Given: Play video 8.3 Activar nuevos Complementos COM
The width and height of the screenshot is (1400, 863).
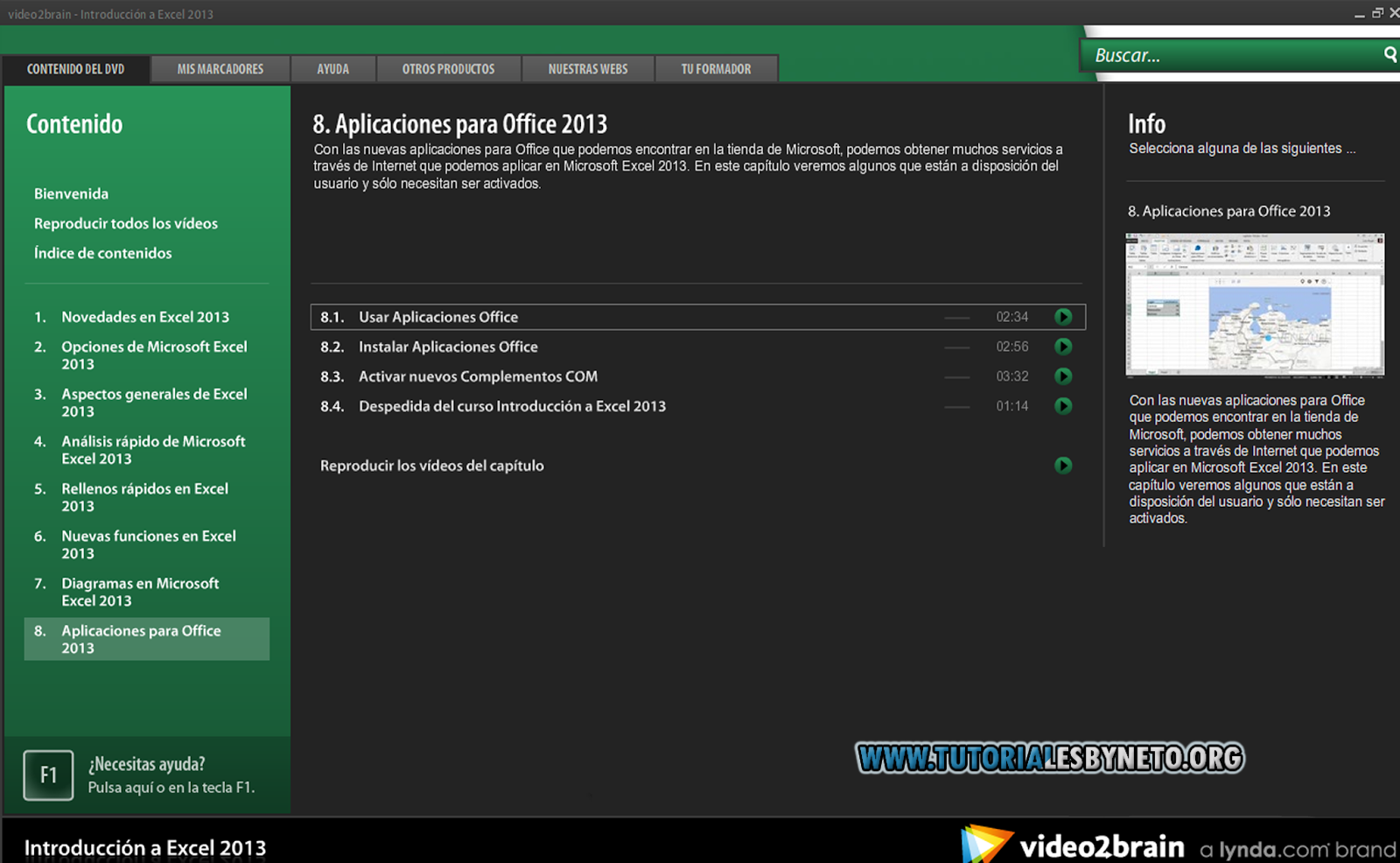Looking at the screenshot, I should pyautogui.click(x=1063, y=376).
